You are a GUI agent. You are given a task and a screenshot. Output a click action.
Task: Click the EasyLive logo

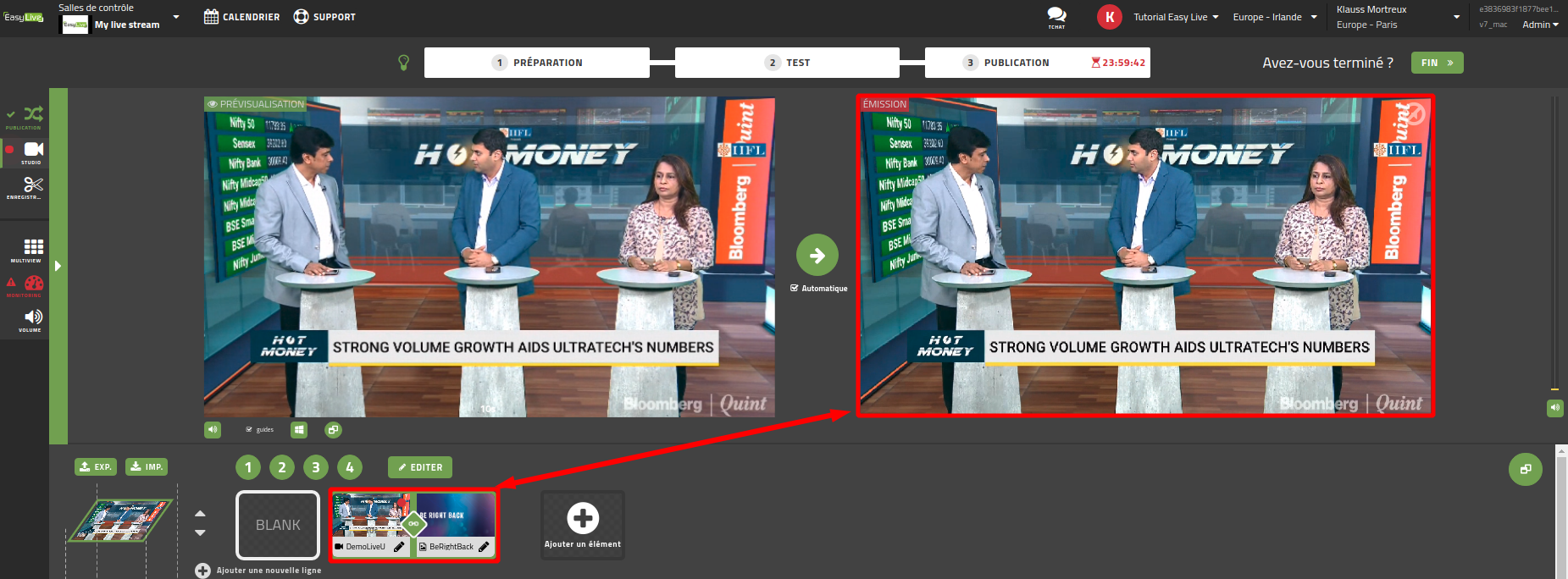(x=23, y=17)
